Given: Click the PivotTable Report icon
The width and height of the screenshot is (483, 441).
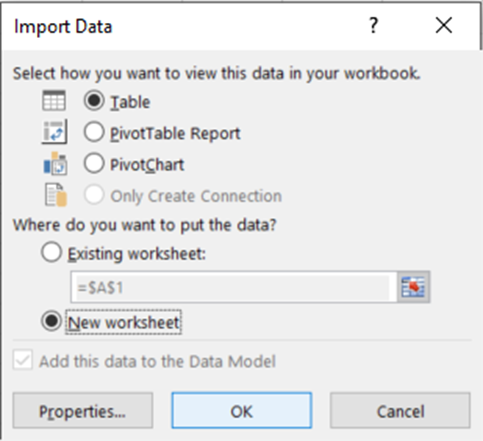Looking at the screenshot, I should tap(54, 132).
